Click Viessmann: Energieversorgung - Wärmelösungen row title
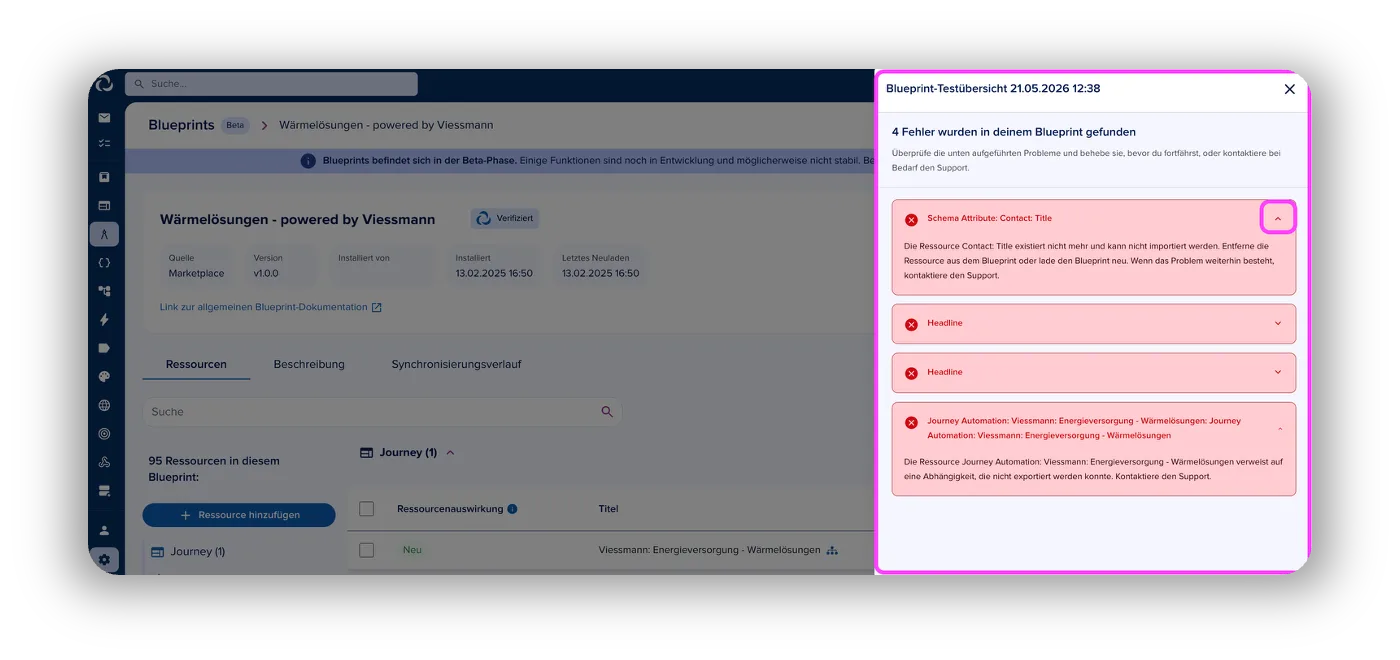The width and height of the screenshot is (1400, 660). coord(709,550)
